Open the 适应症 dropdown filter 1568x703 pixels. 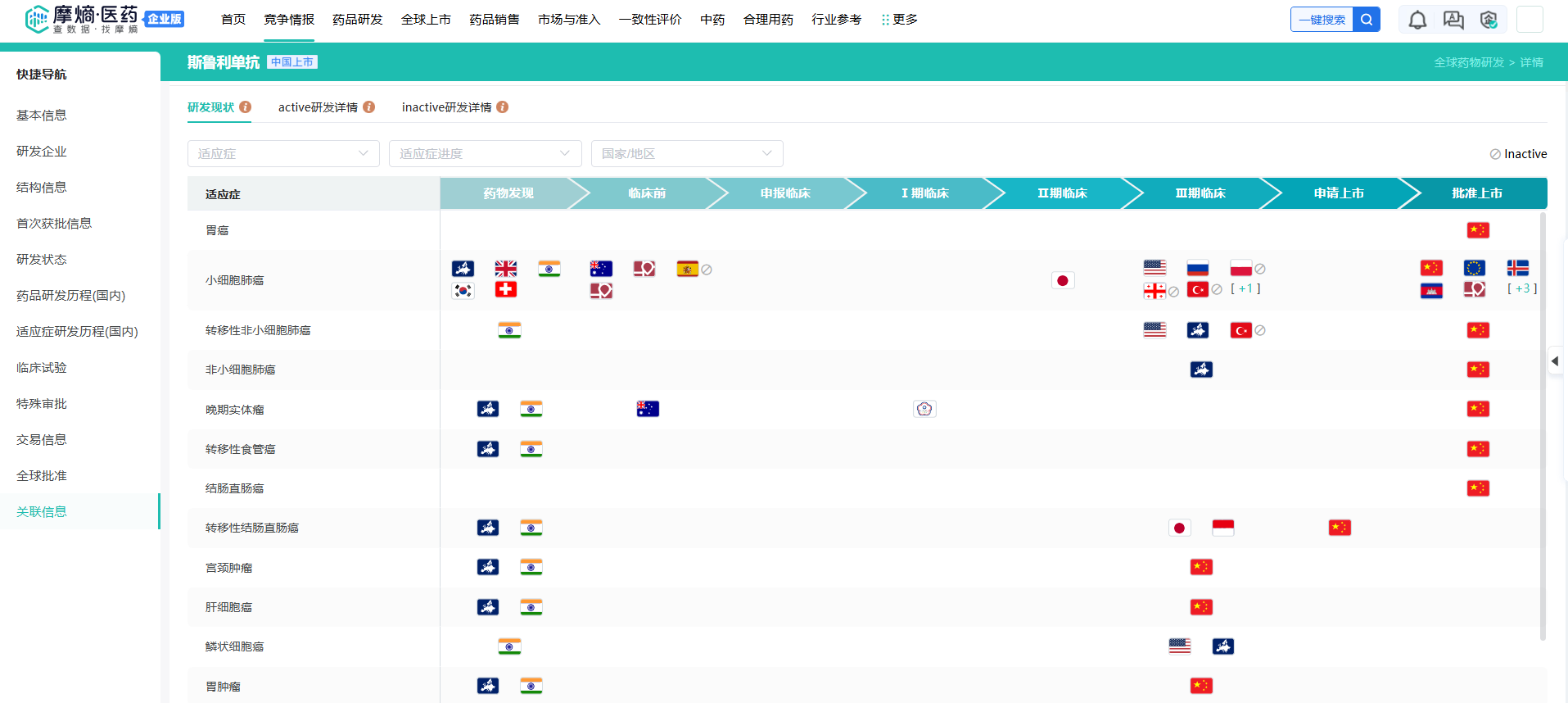[283, 154]
